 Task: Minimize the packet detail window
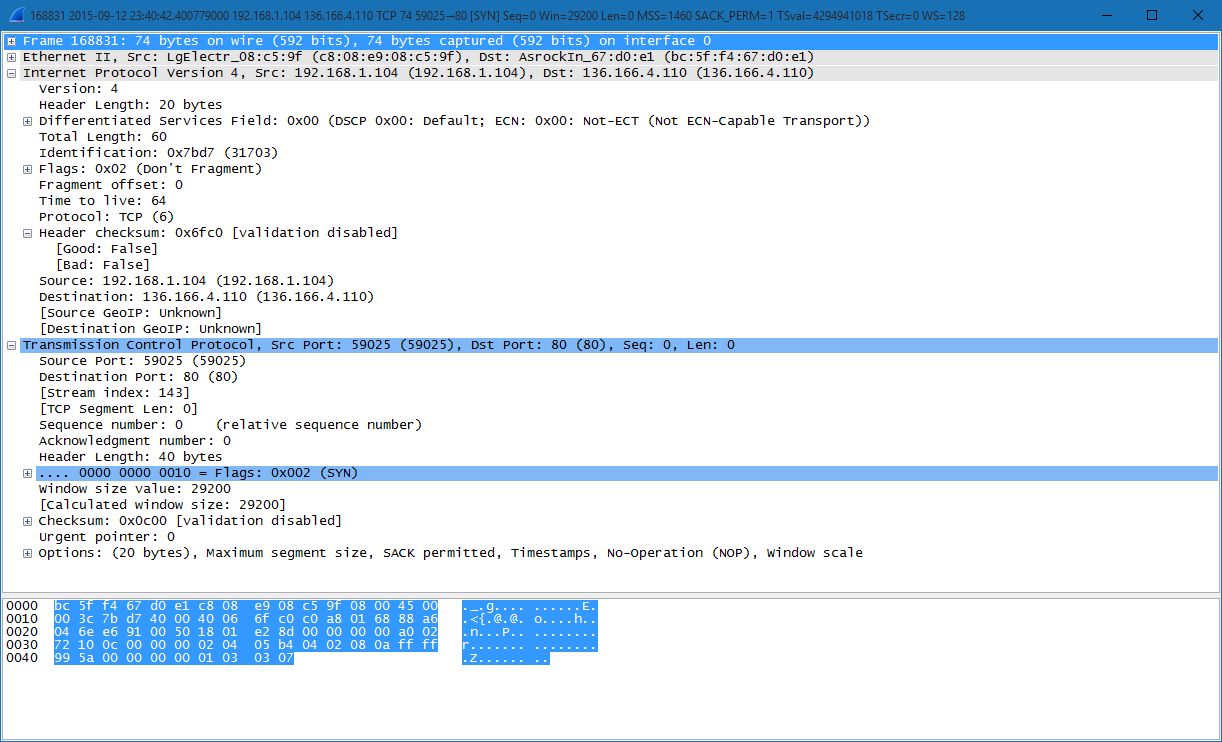(x=1106, y=15)
